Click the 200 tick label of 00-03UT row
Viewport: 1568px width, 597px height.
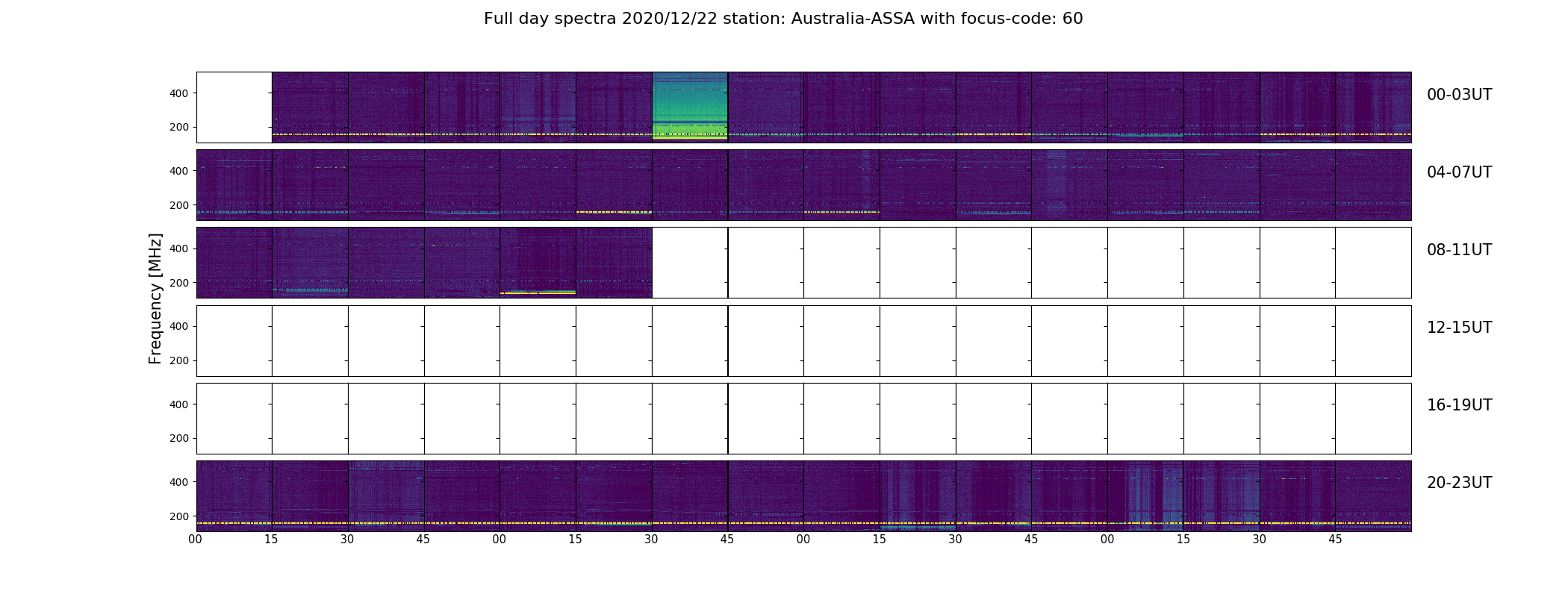[179, 127]
